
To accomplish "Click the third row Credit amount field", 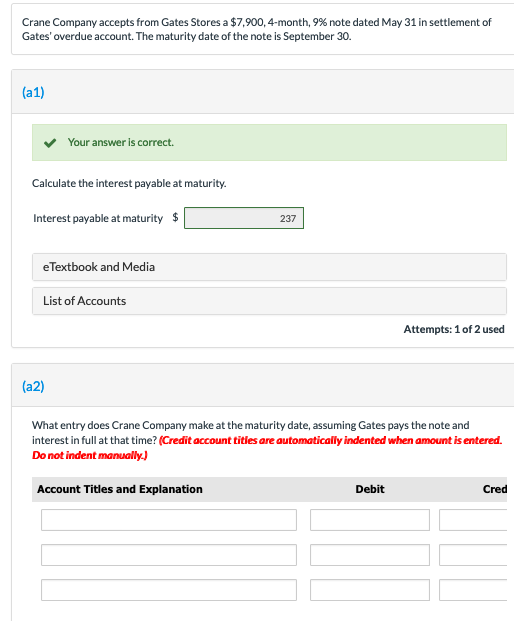I will [473, 590].
